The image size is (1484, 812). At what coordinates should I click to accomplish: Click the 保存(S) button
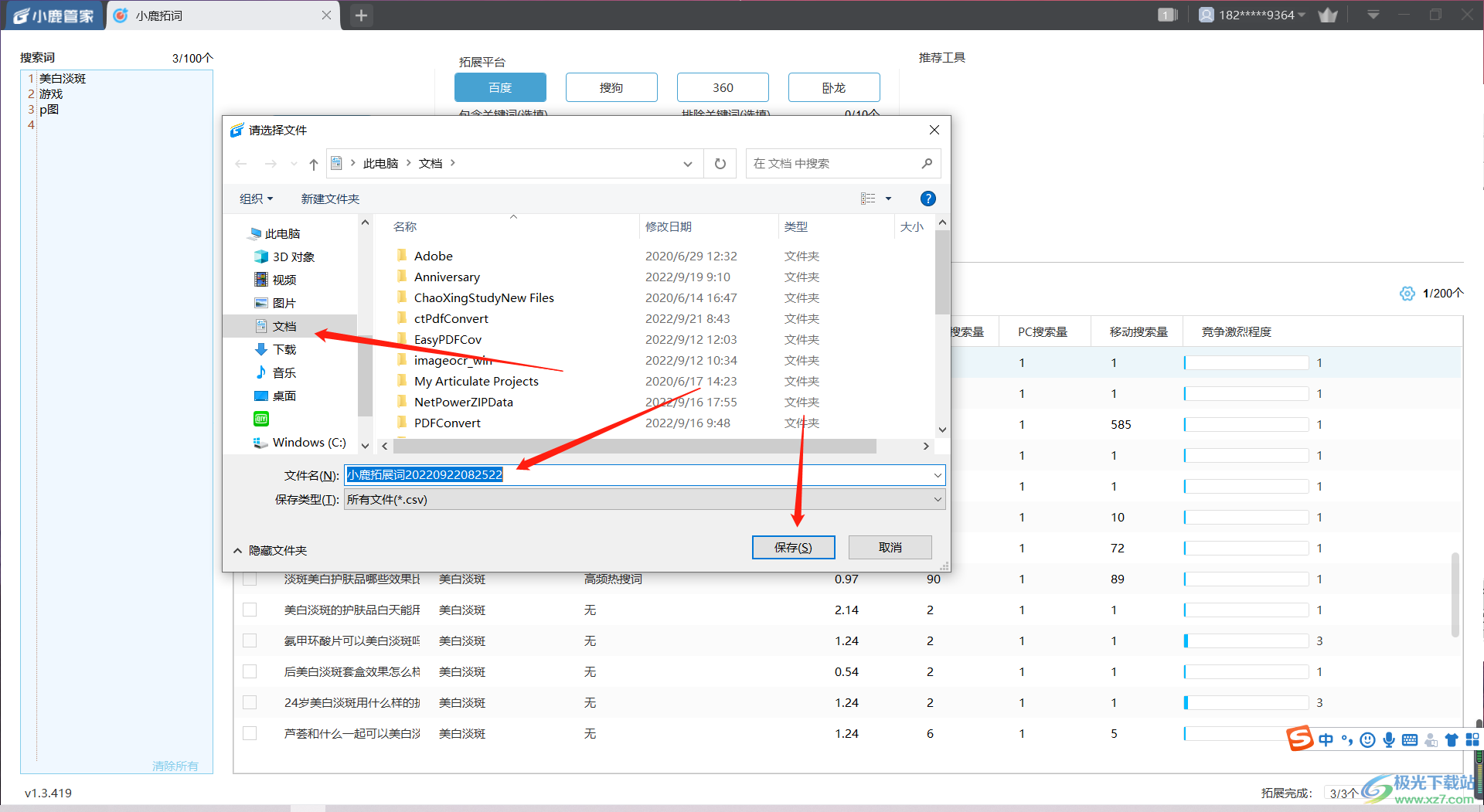click(x=793, y=547)
